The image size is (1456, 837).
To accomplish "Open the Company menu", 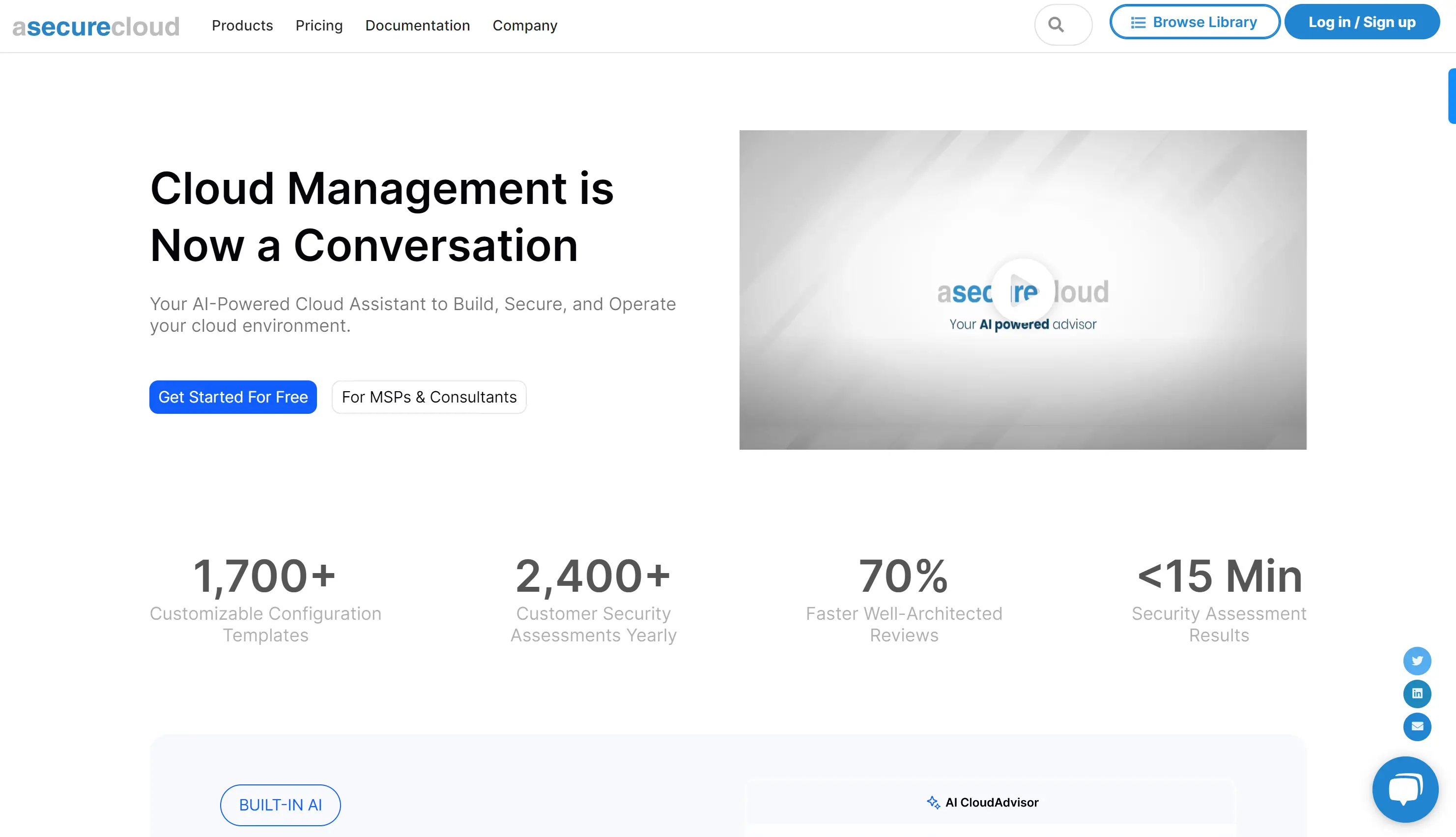I will pos(525,26).
